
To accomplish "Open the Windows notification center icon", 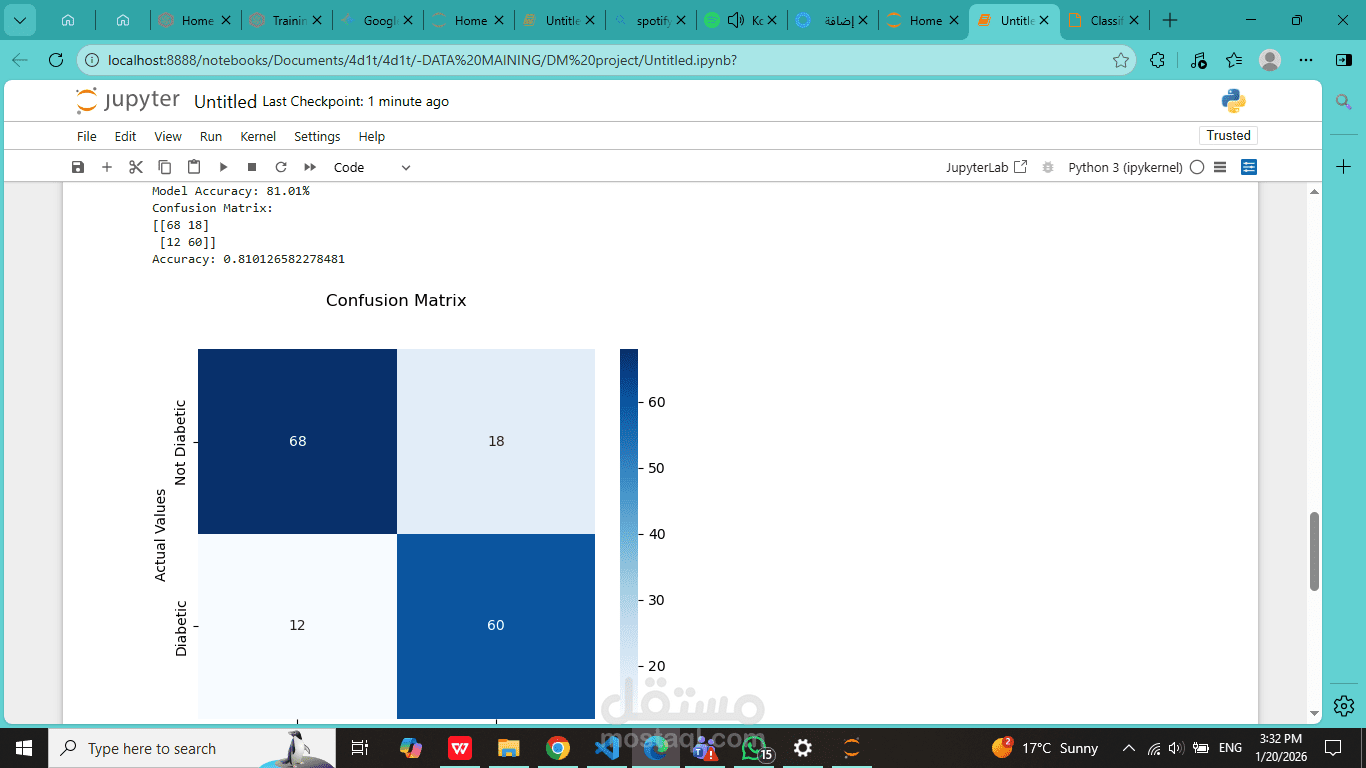I will (x=1333, y=748).
